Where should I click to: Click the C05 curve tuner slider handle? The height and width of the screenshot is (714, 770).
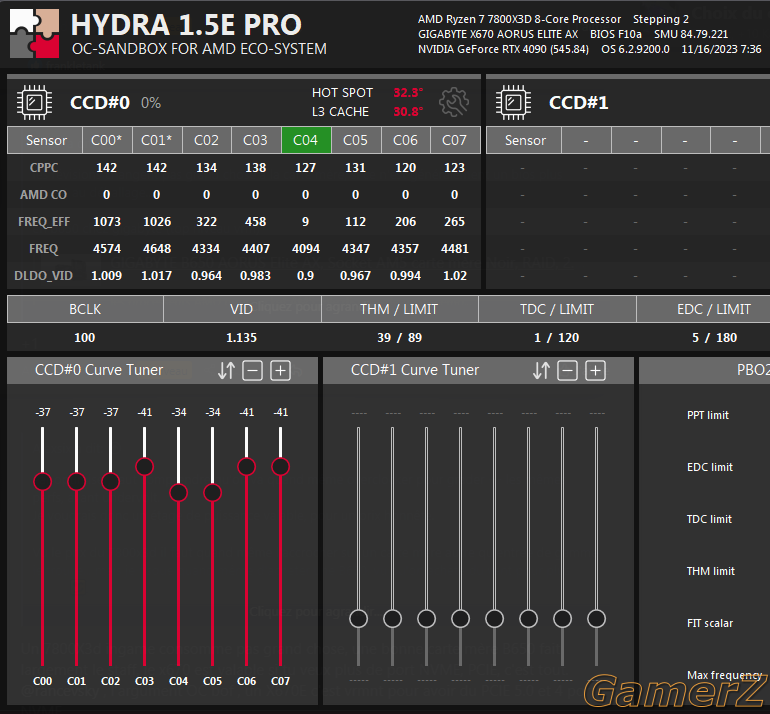[212, 493]
